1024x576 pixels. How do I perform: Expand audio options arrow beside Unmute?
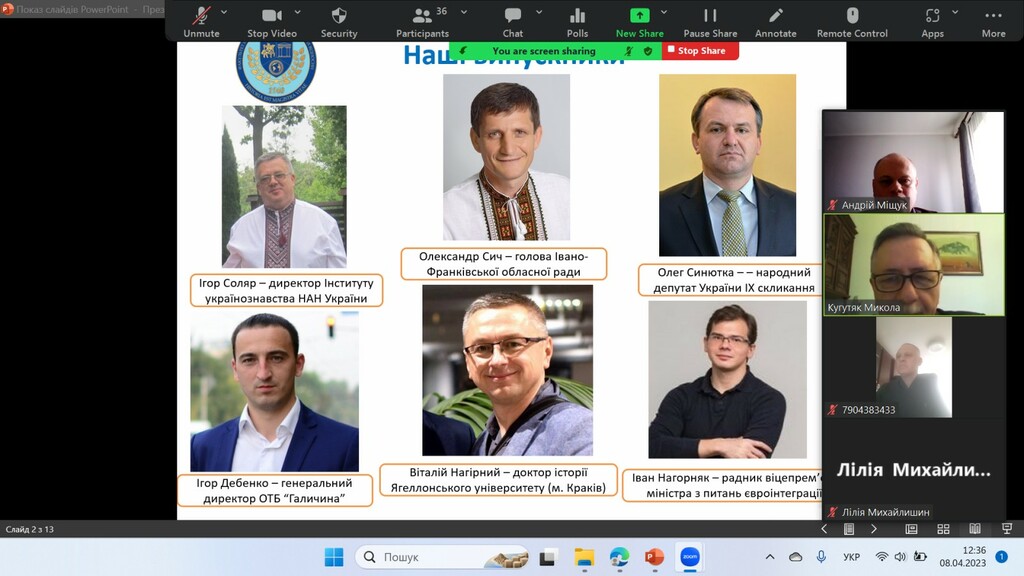point(224,13)
